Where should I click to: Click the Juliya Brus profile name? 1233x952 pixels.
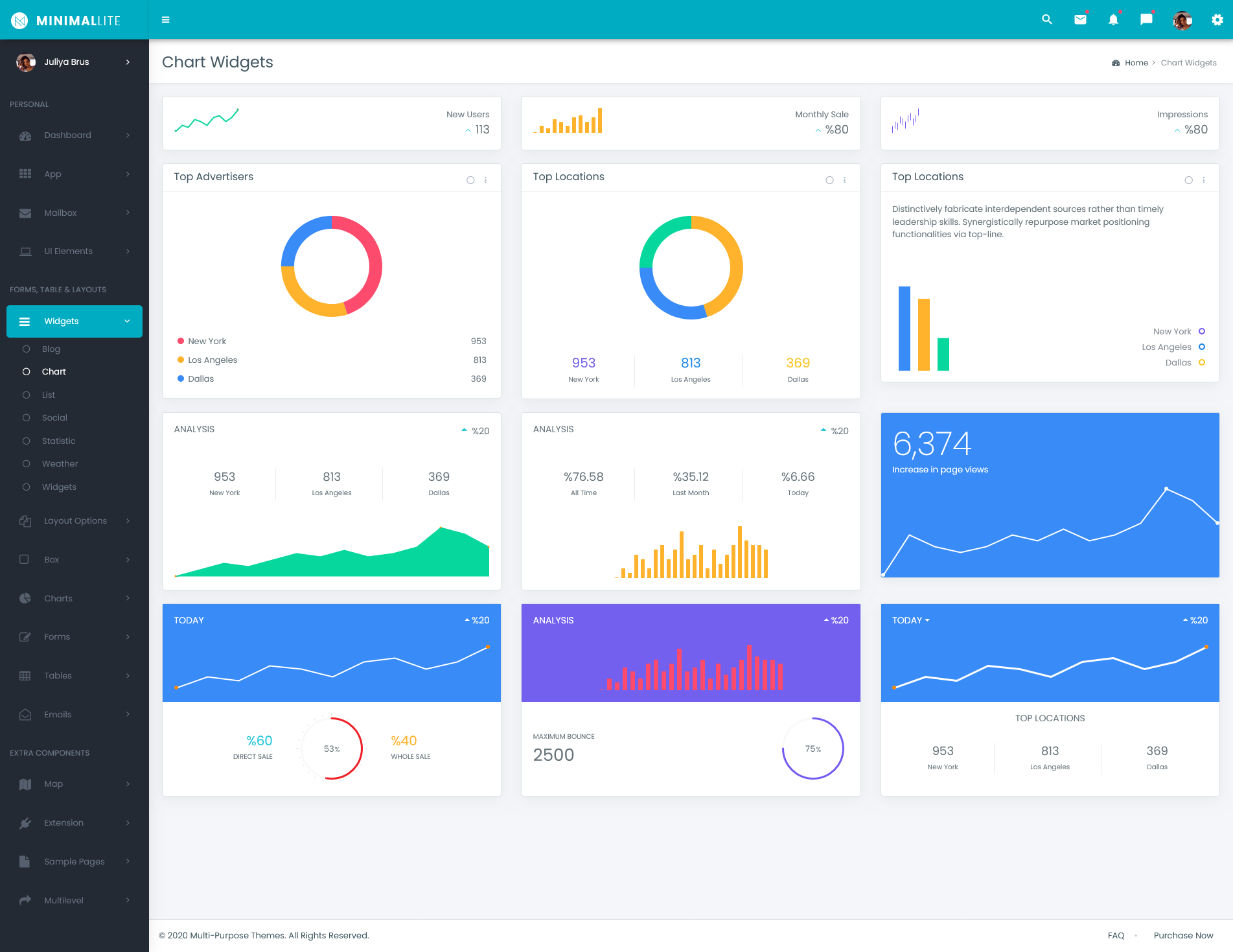point(67,62)
